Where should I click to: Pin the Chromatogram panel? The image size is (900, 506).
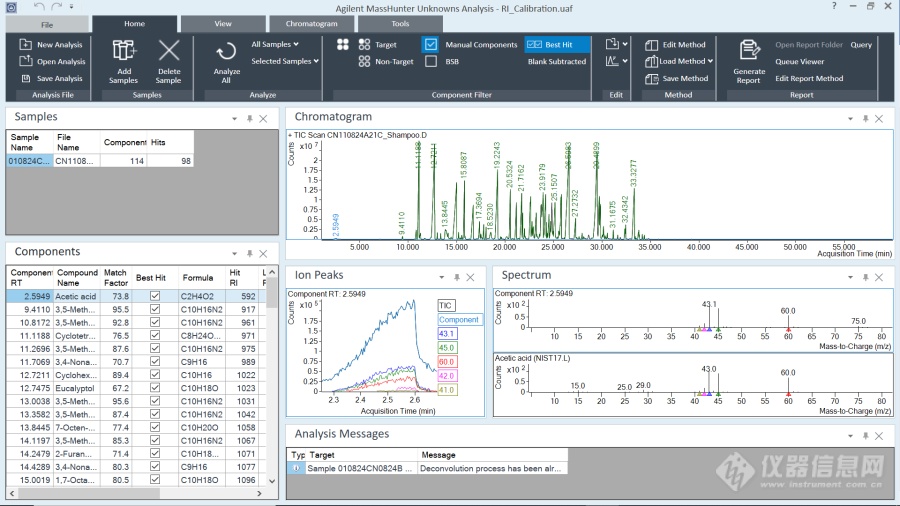[866, 119]
